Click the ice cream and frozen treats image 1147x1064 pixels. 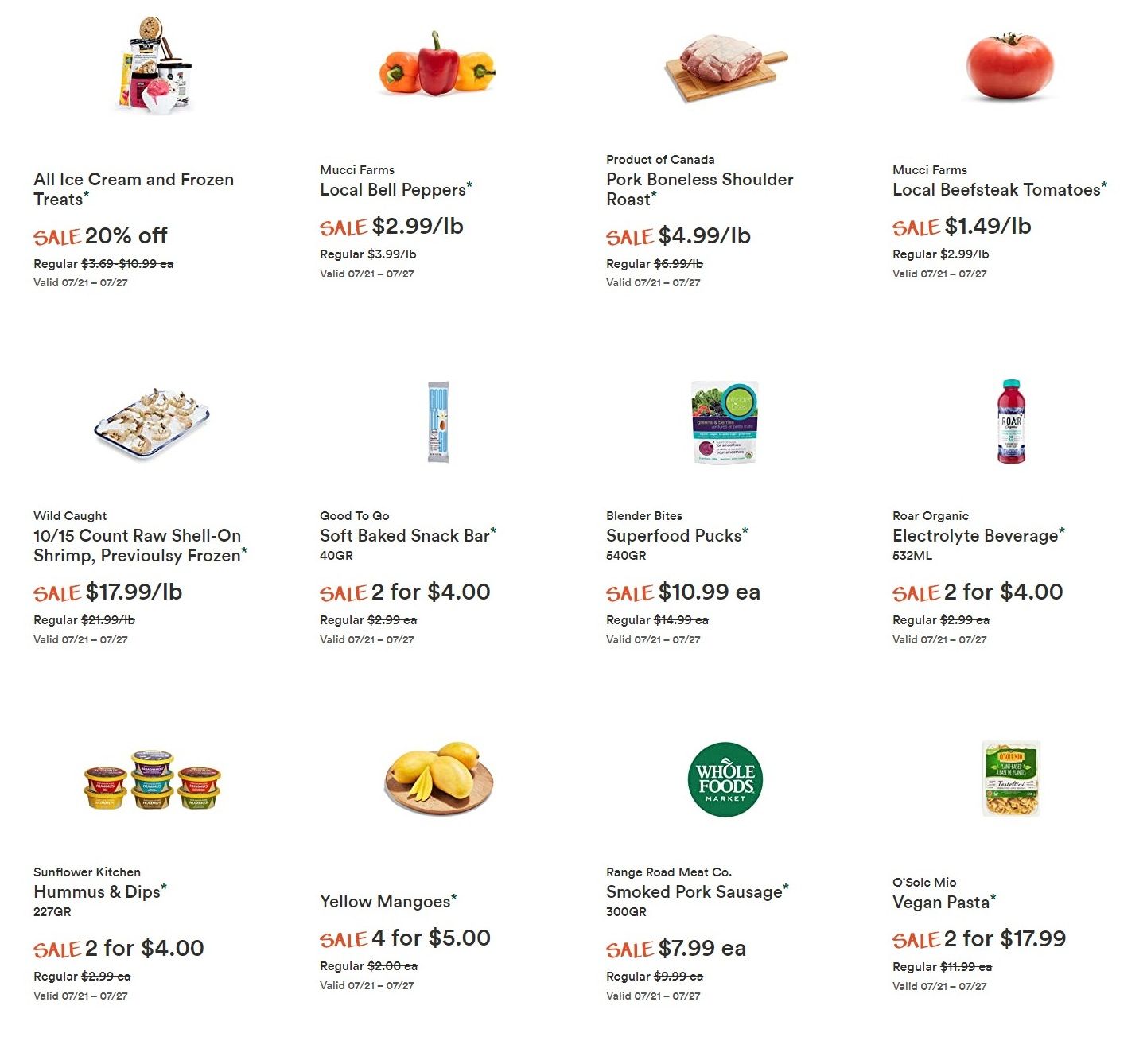tap(154, 65)
